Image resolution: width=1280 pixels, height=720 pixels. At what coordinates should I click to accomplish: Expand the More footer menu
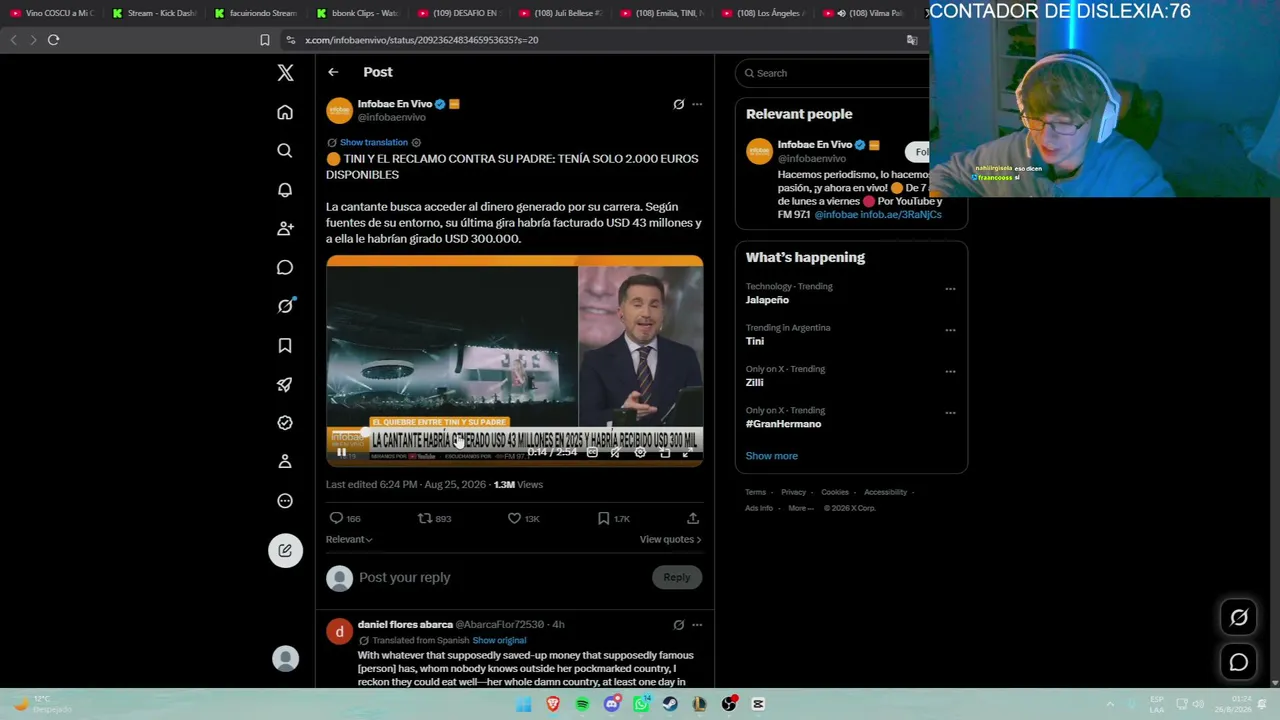800,508
